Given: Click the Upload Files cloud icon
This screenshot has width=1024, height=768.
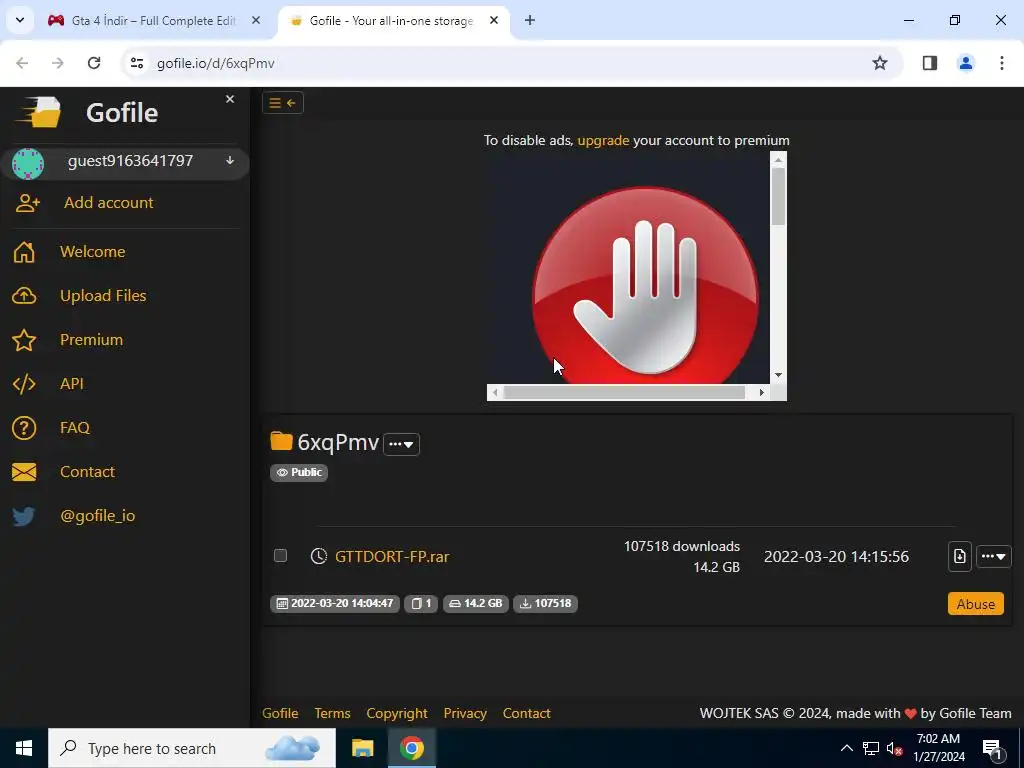Looking at the screenshot, I should point(24,296).
